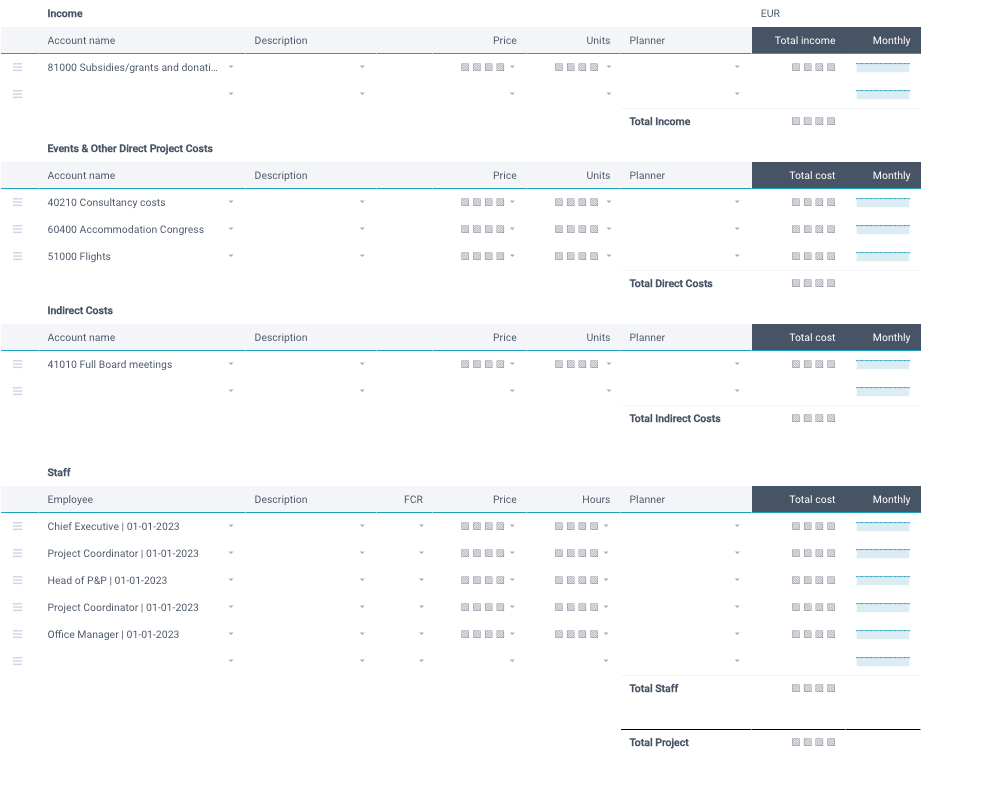The height and width of the screenshot is (800, 1000).
Task: Click the drag handle on the 81000 Subsidies row
Action: pyautogui.click(x=17, y=67)
